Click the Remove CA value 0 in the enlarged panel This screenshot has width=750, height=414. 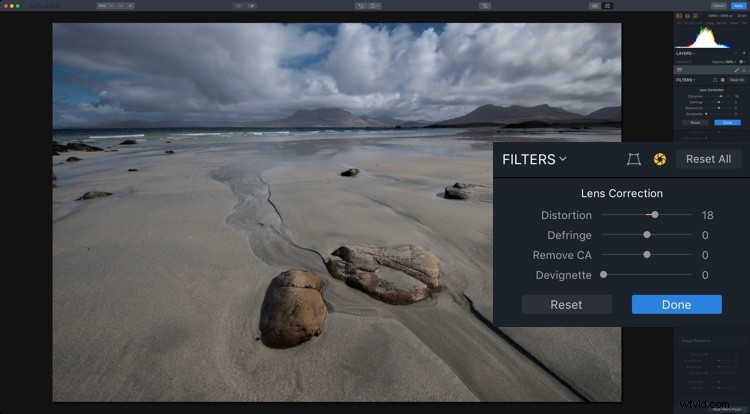click(705, 255)
